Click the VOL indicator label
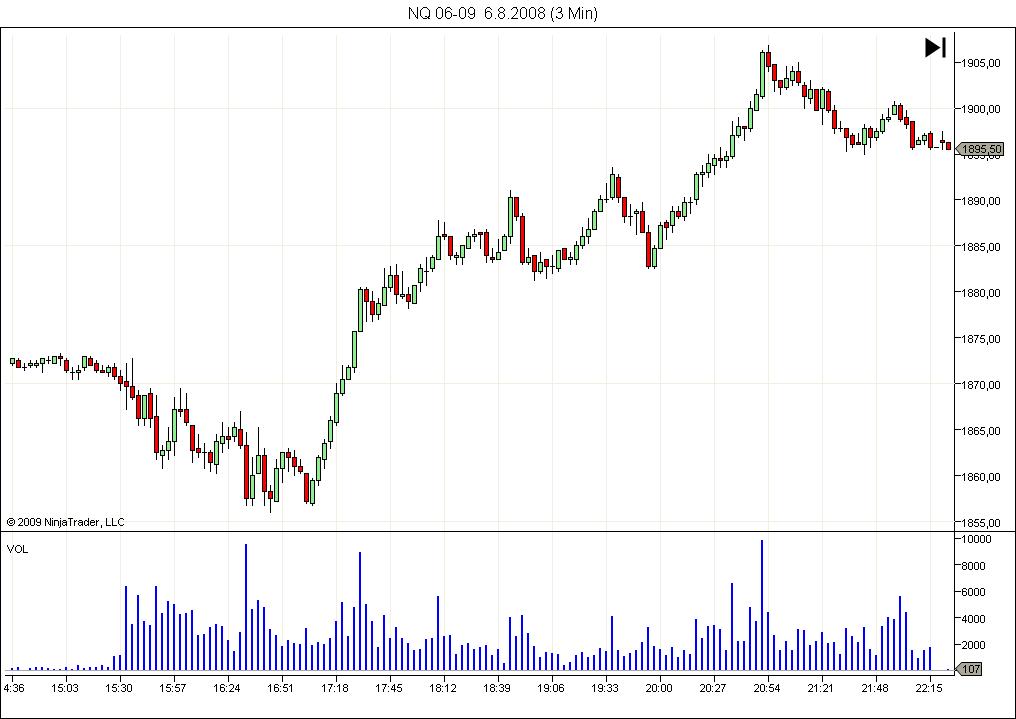1016x719 pixels. [17, 549]
